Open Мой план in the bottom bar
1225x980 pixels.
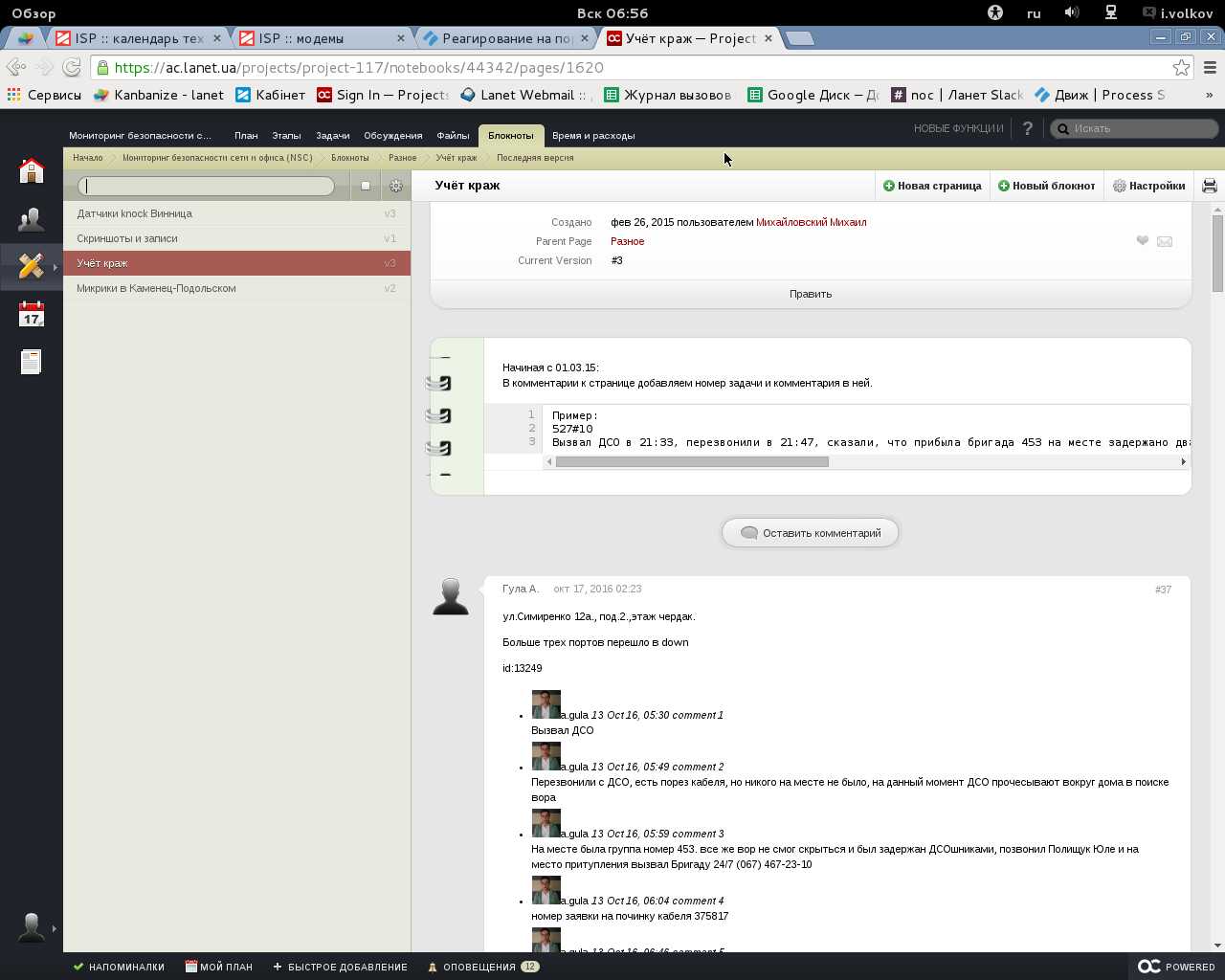coord(219,967)
